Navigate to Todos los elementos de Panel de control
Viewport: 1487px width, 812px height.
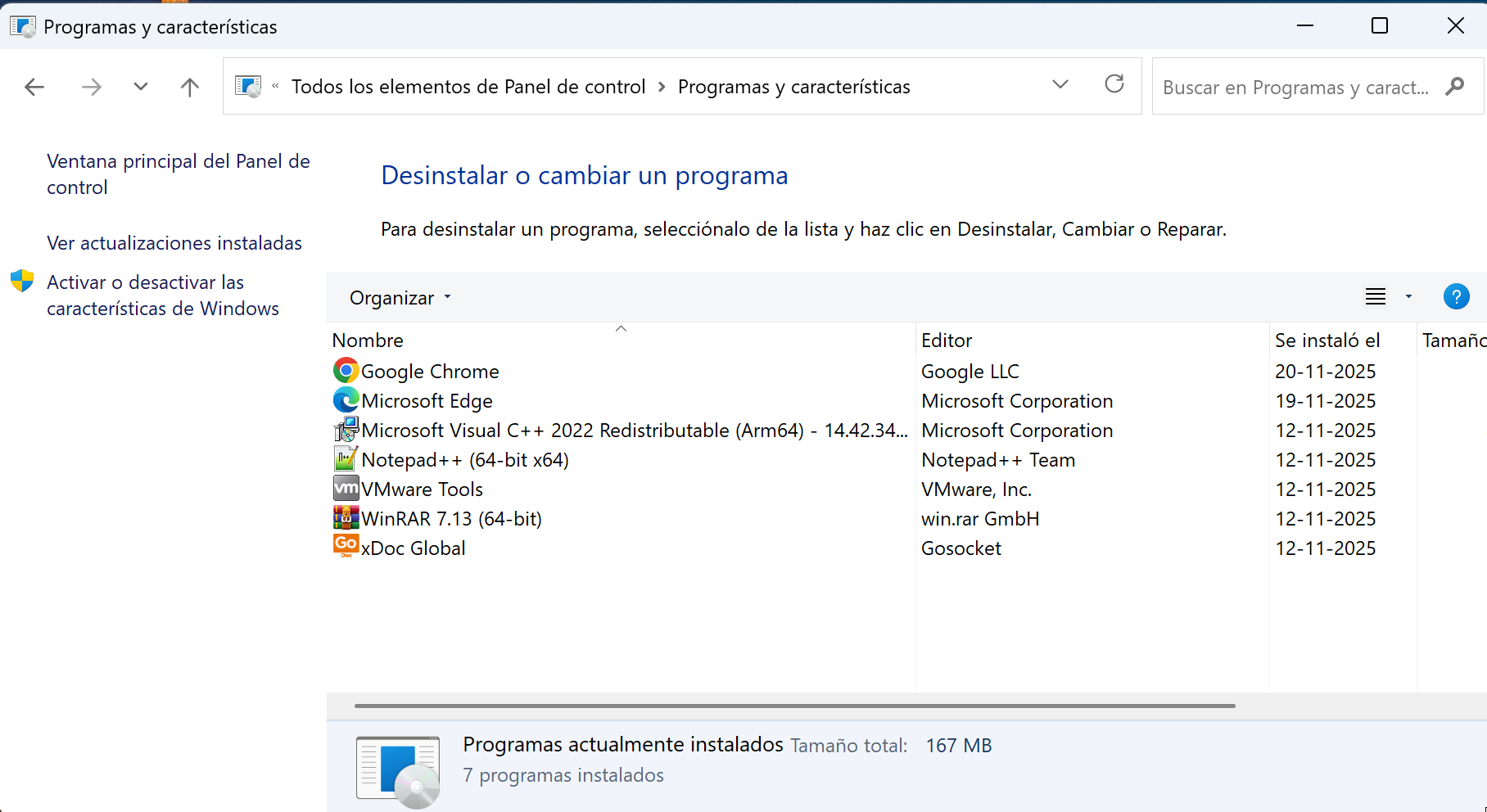tap(468, 87)
